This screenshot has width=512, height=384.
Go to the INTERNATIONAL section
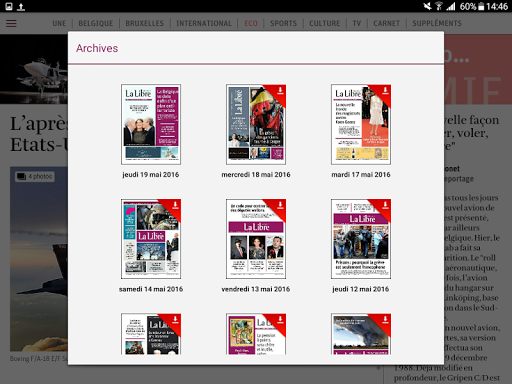[204, 23]
